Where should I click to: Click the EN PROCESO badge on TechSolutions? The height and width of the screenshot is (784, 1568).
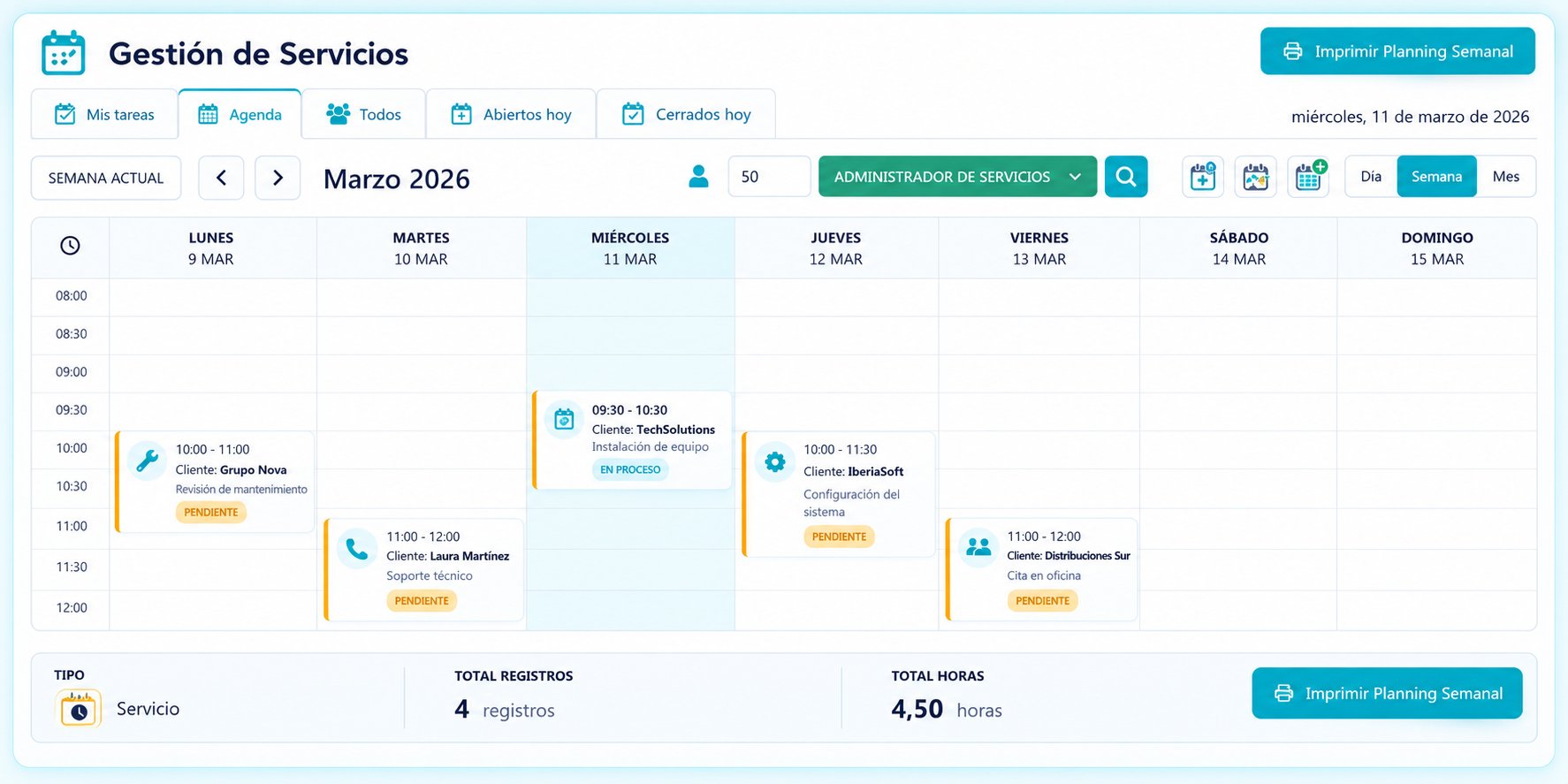[x=630, y=469]
